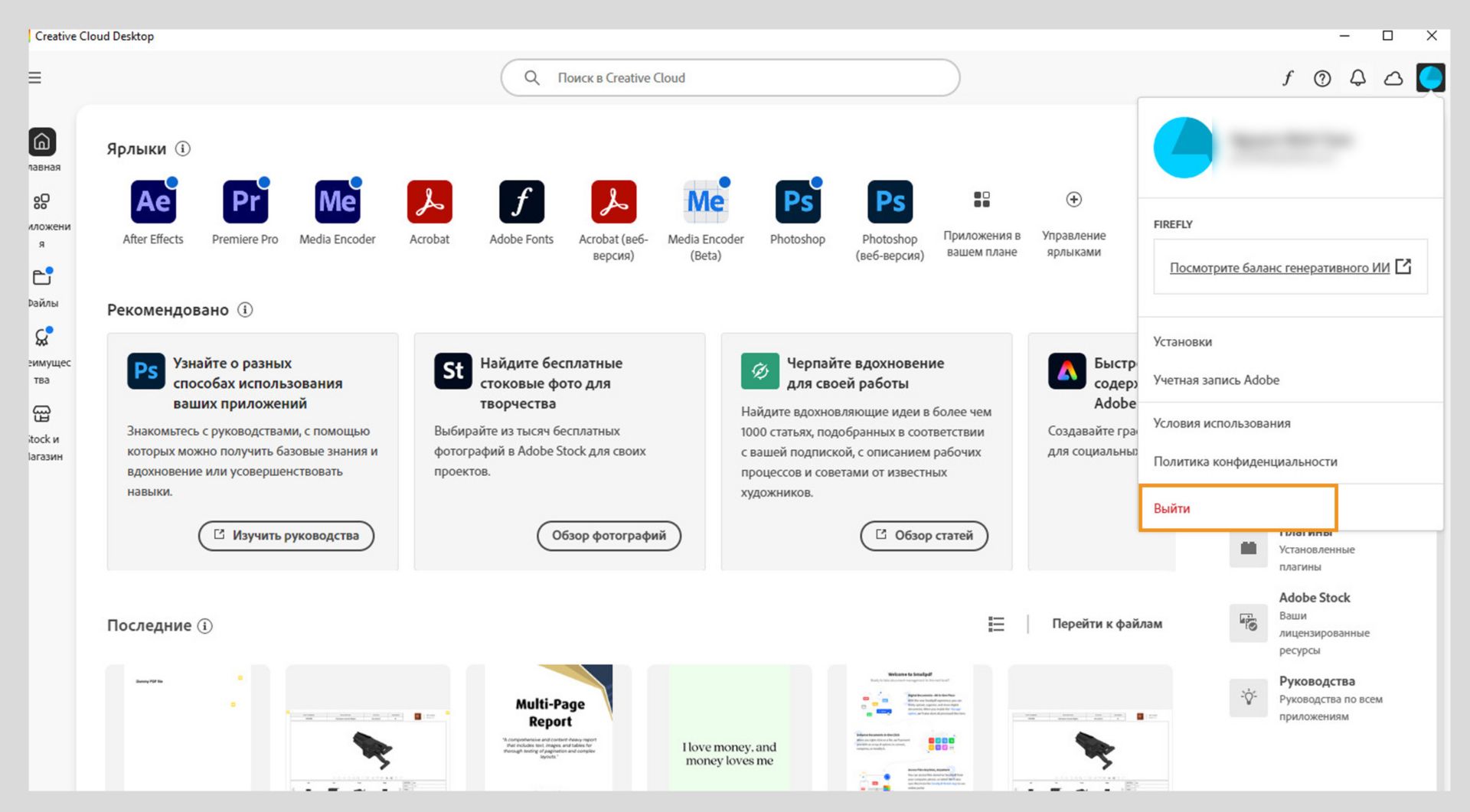The image size is (1470, 812).
Task: Open the notifications bell
Action: 1357,78
